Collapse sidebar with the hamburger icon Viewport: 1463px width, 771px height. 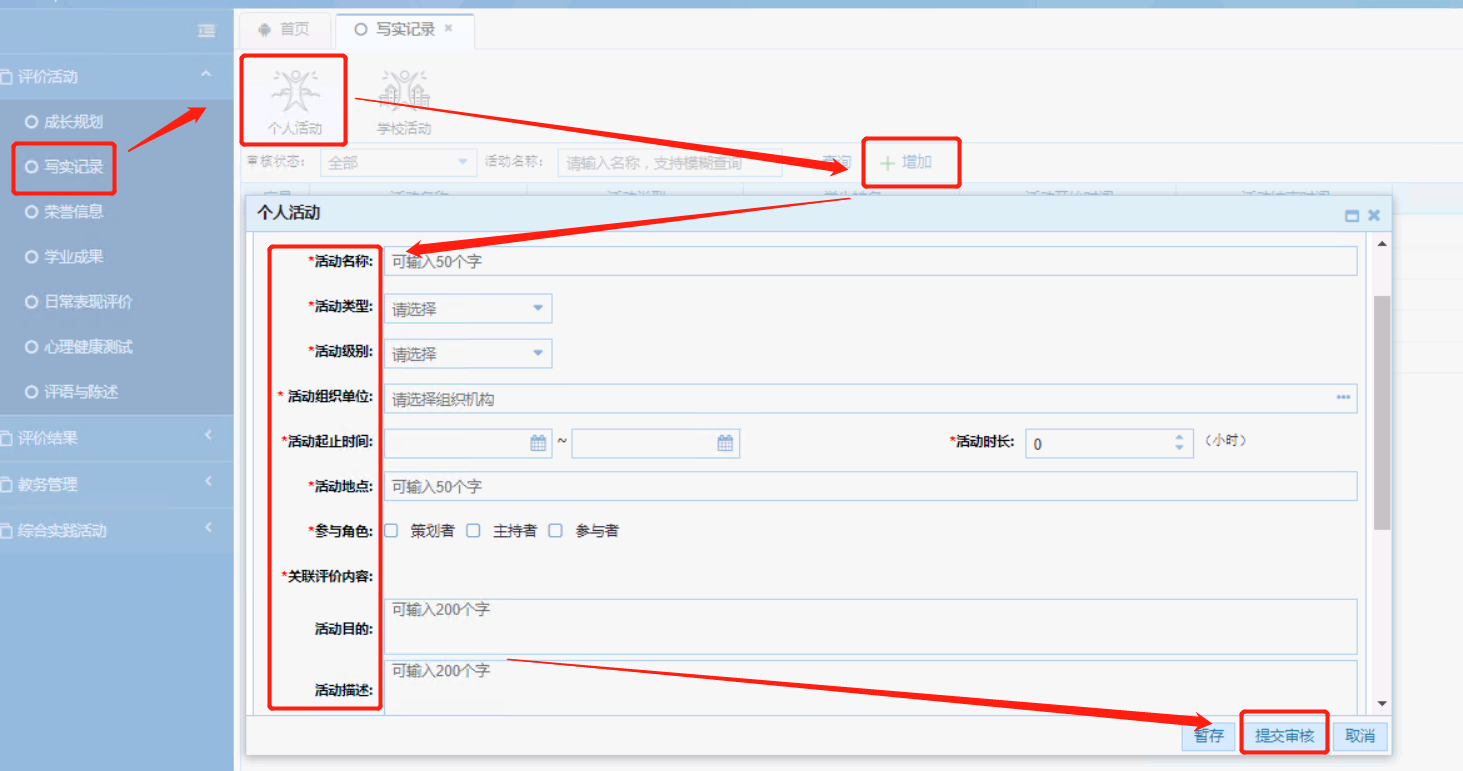207,31
